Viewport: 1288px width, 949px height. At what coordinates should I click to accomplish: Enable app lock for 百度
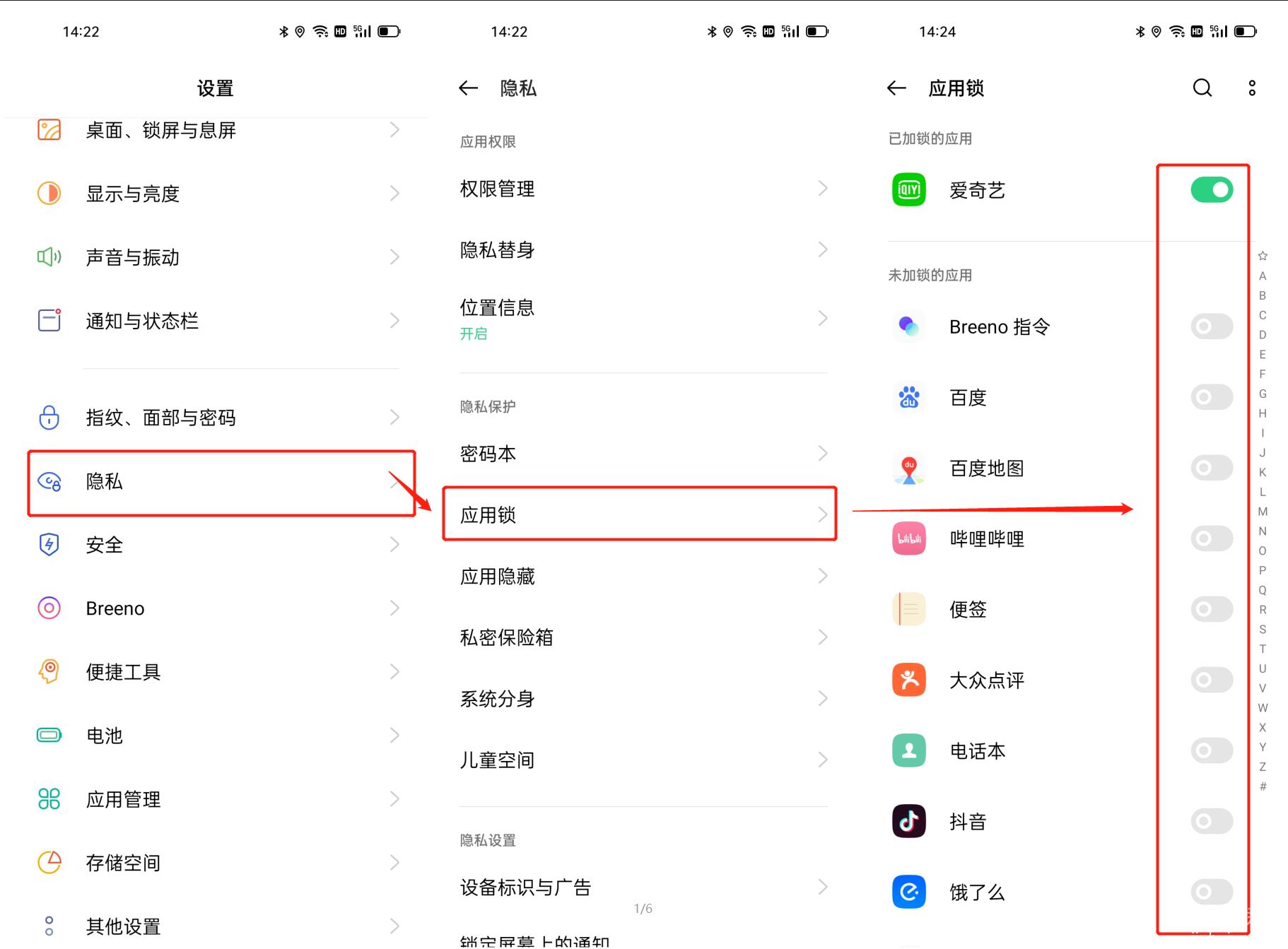pyautogui.click(x=1212, y=397)
